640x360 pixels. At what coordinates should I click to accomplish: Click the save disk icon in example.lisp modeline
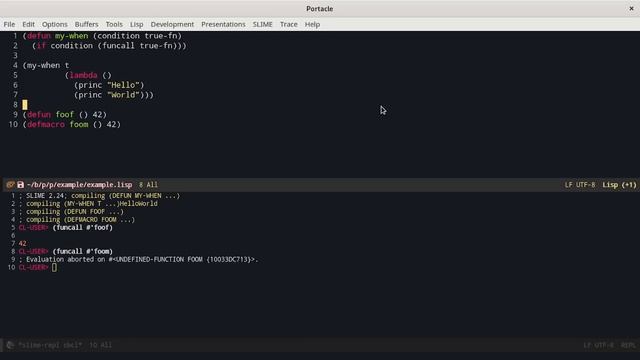20,185
